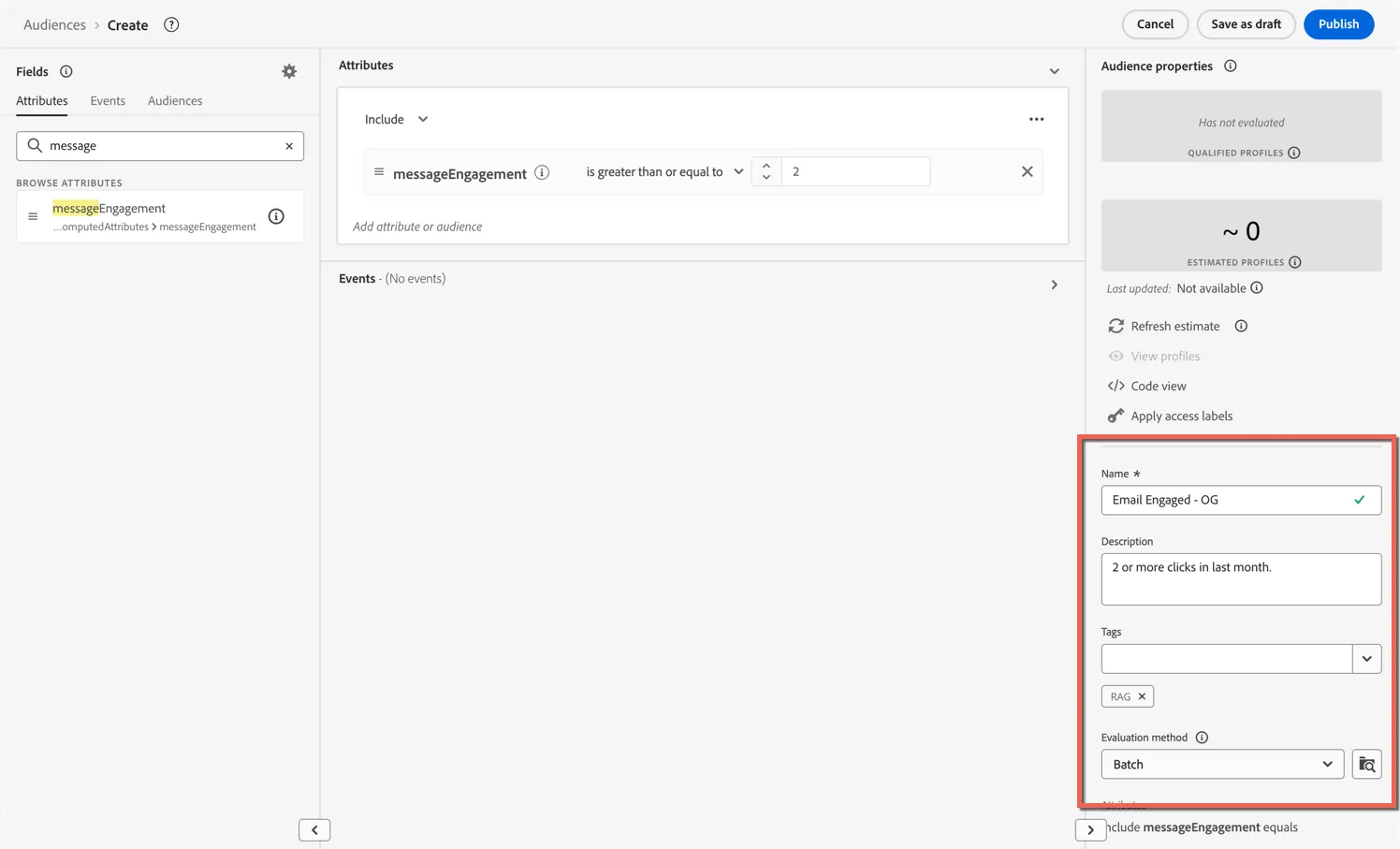The width and height of the screenshot is (1400, 849).
Task: Go to the Audiences breadcrumb
Action: click(54, 24)
